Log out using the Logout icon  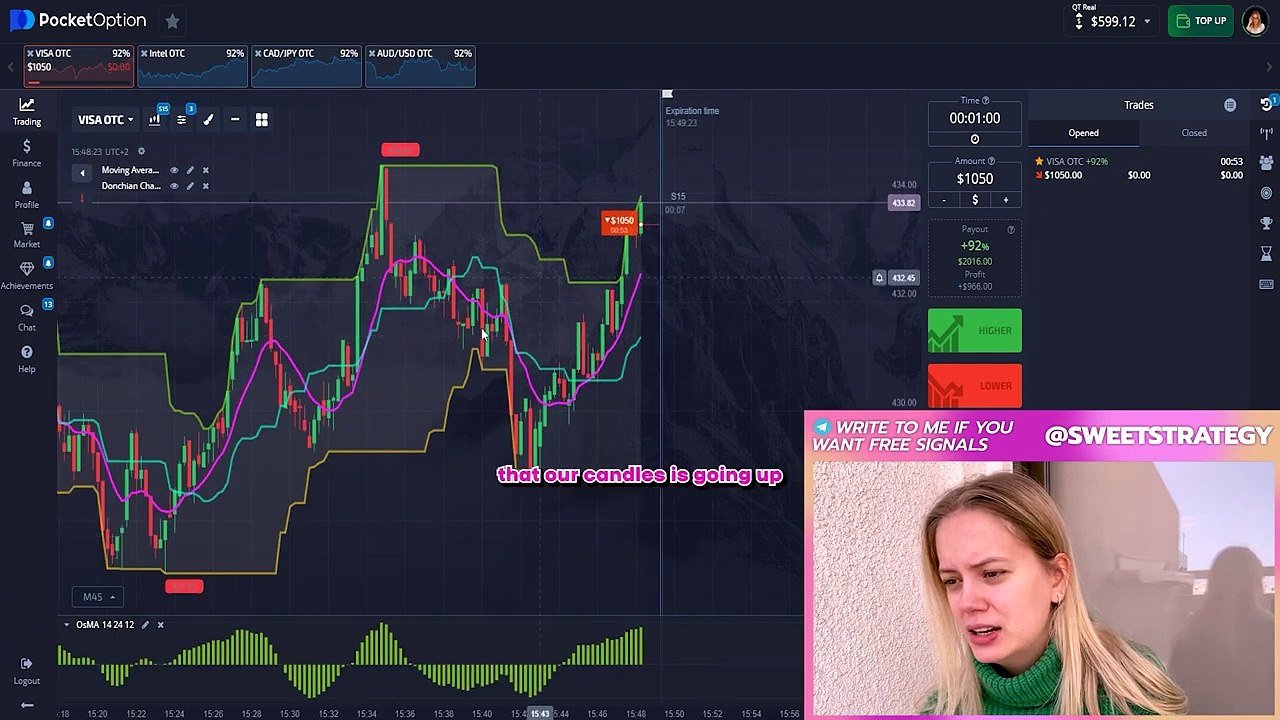(27, 670)
